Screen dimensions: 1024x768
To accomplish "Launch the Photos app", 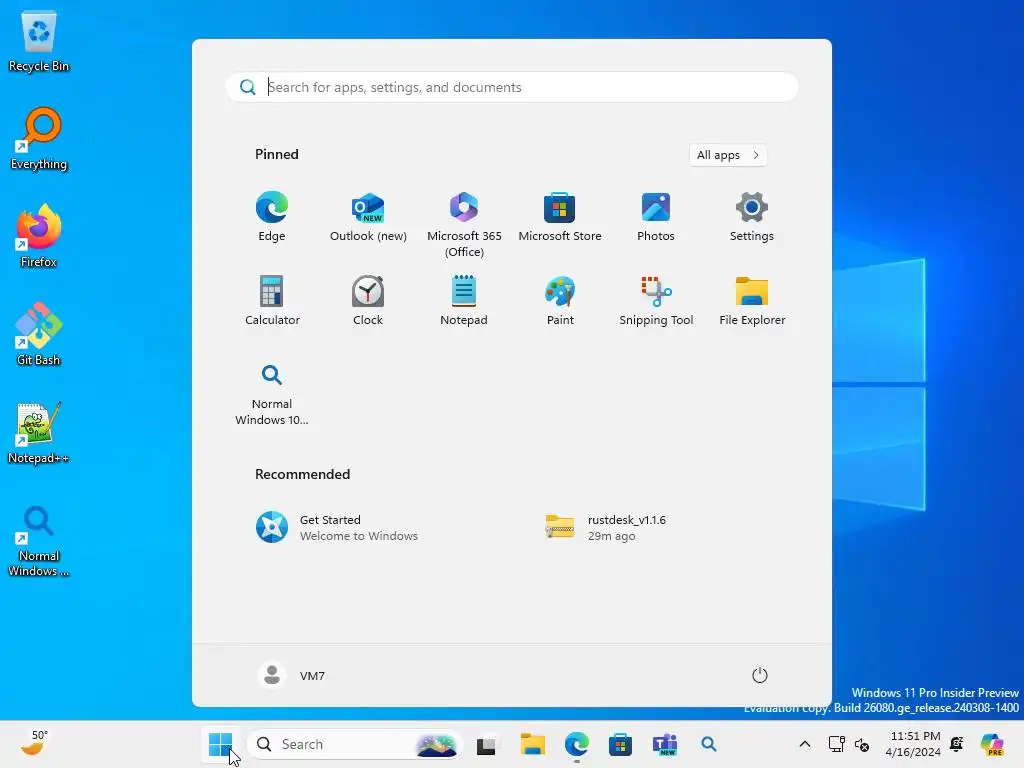I will click(656, 217).
